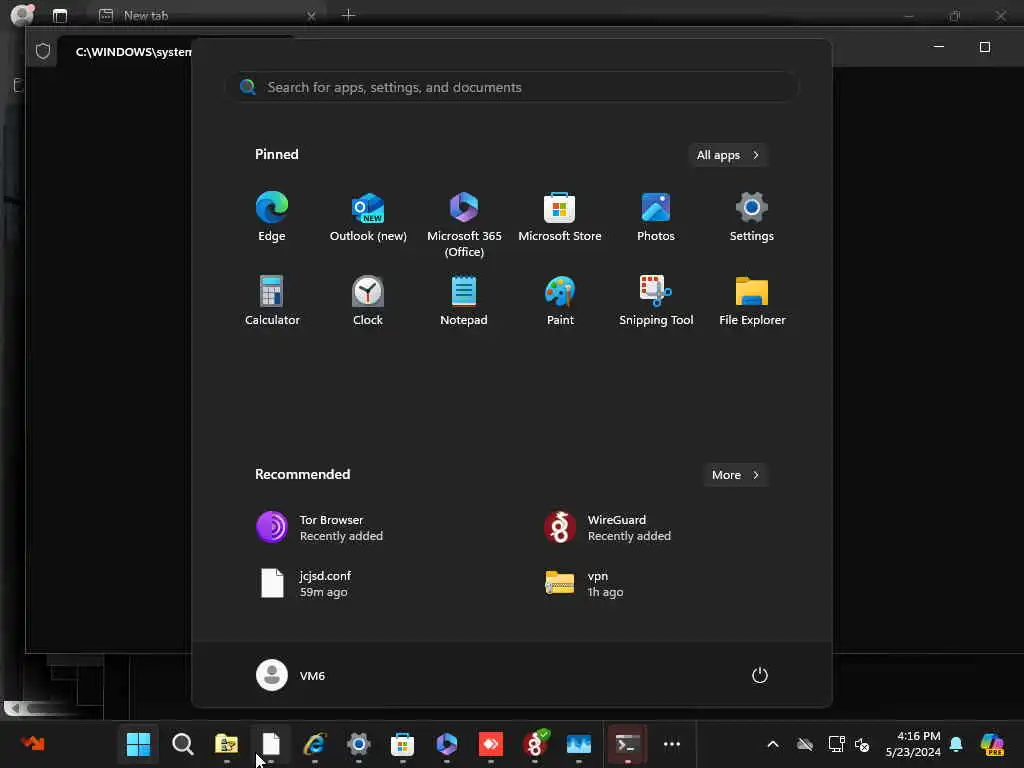Click the cloud sync tray icon
Viewport: 1024px width, 768px height.
click(805, 744)
